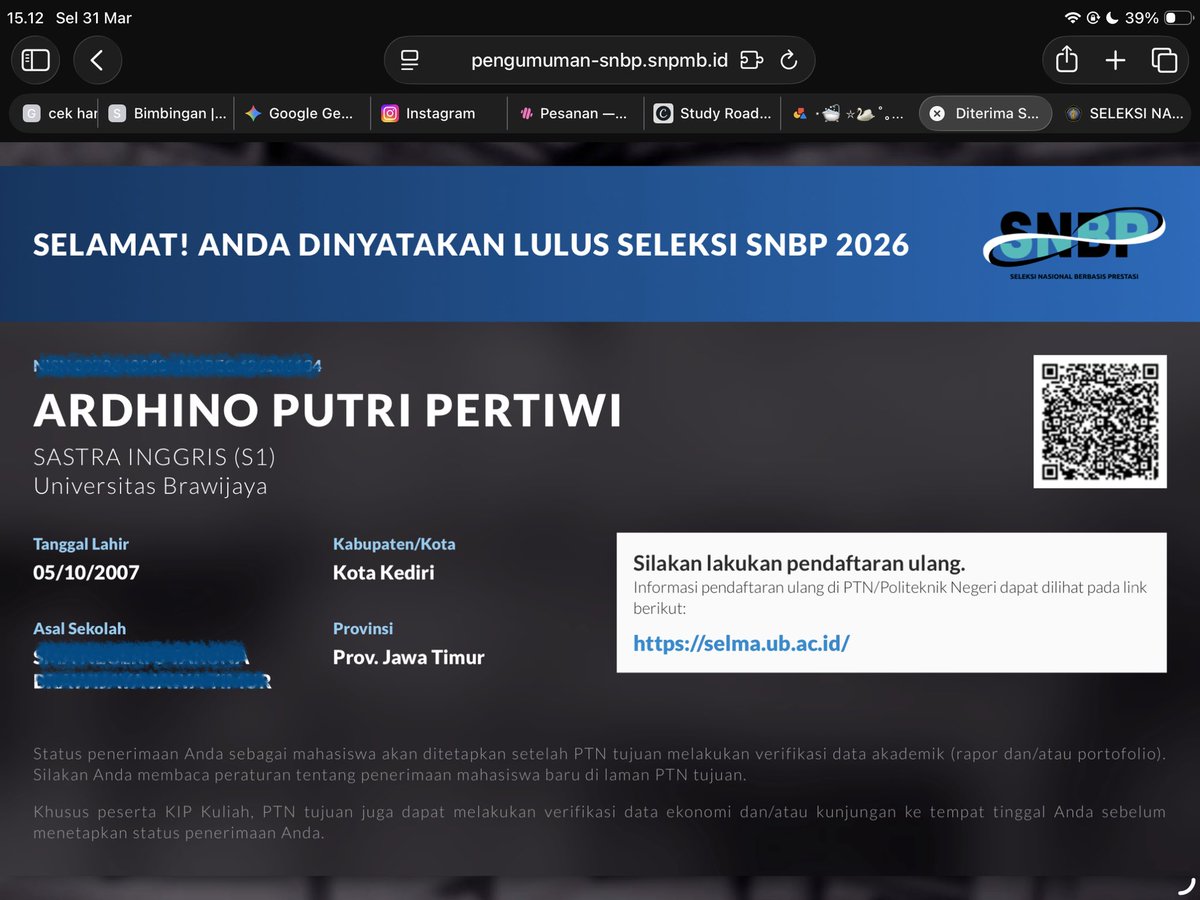This screenshot has height=900, width=1200.
Task: Click the QR code image
Action: click(x=1100, y=421)
